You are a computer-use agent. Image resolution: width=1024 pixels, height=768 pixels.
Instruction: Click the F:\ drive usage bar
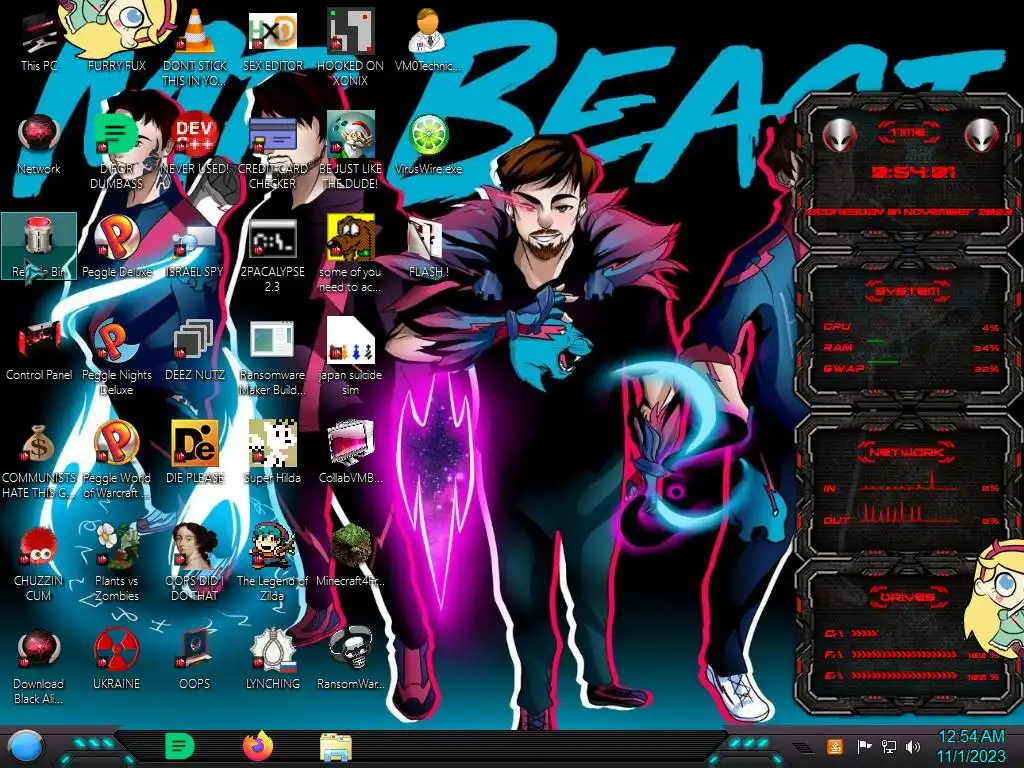tap(904, 654)
